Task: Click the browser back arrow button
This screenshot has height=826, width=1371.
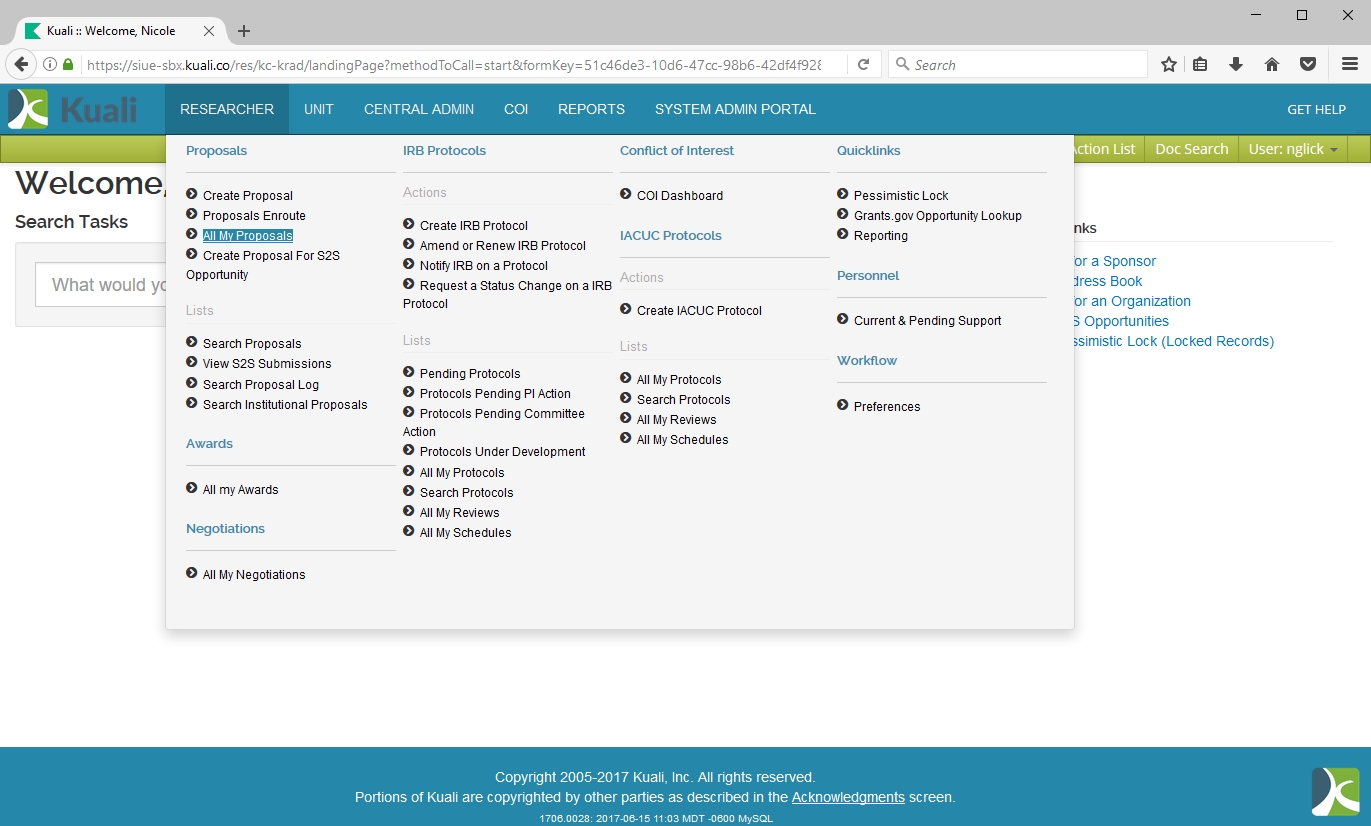Action: [21, 65]
